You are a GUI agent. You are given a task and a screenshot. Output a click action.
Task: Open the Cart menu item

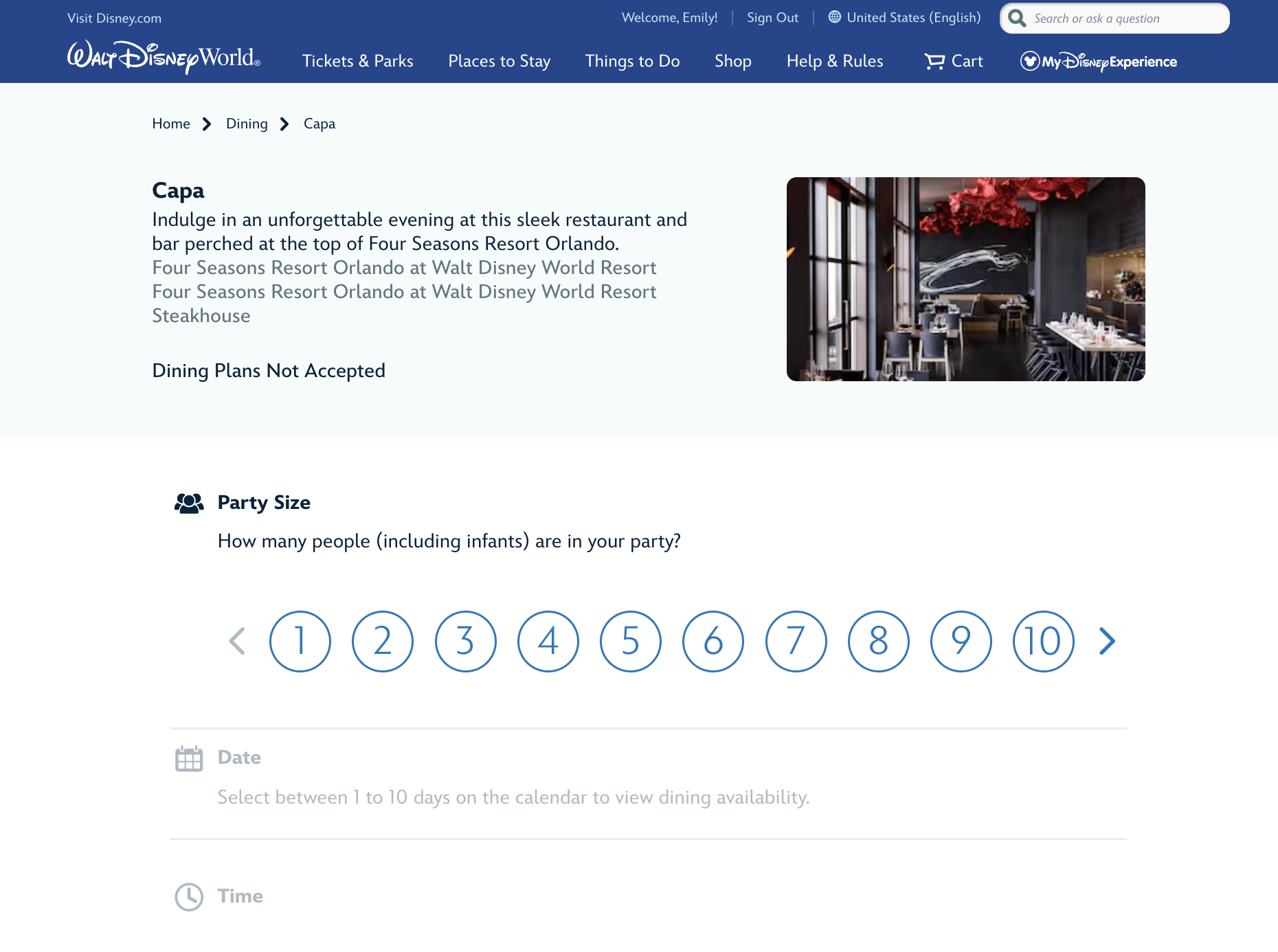[954, 61]
